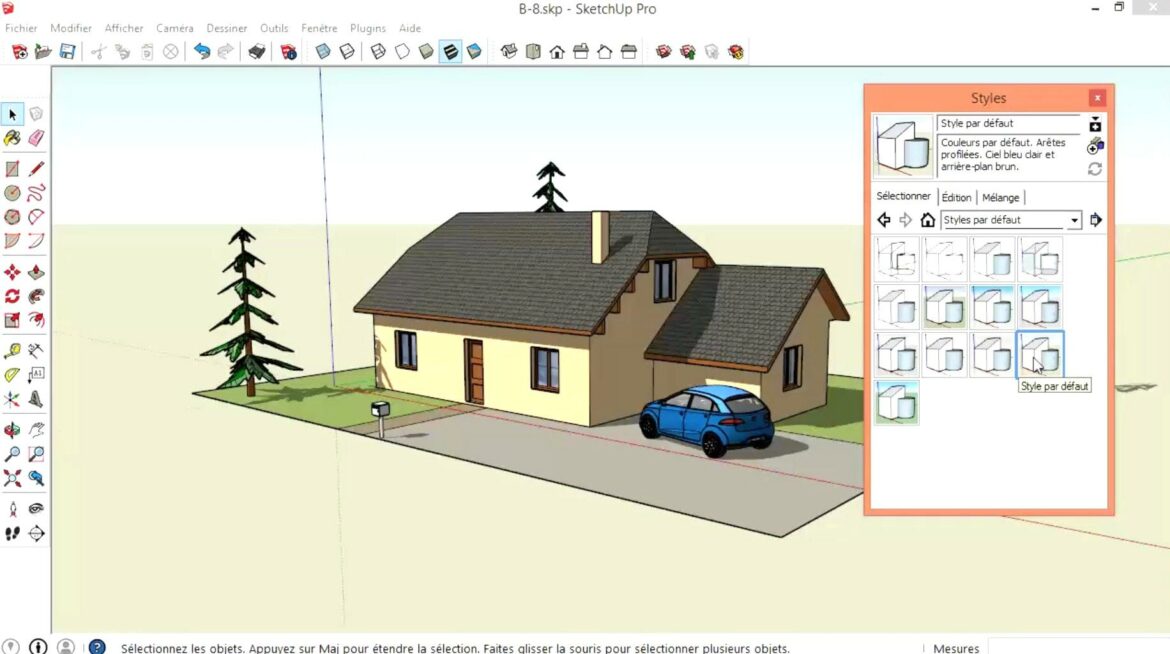The height and width of the screenshot is (654, 1170).
Task: Select the Paint Bucket tool
Action: (x=13, y=138)
